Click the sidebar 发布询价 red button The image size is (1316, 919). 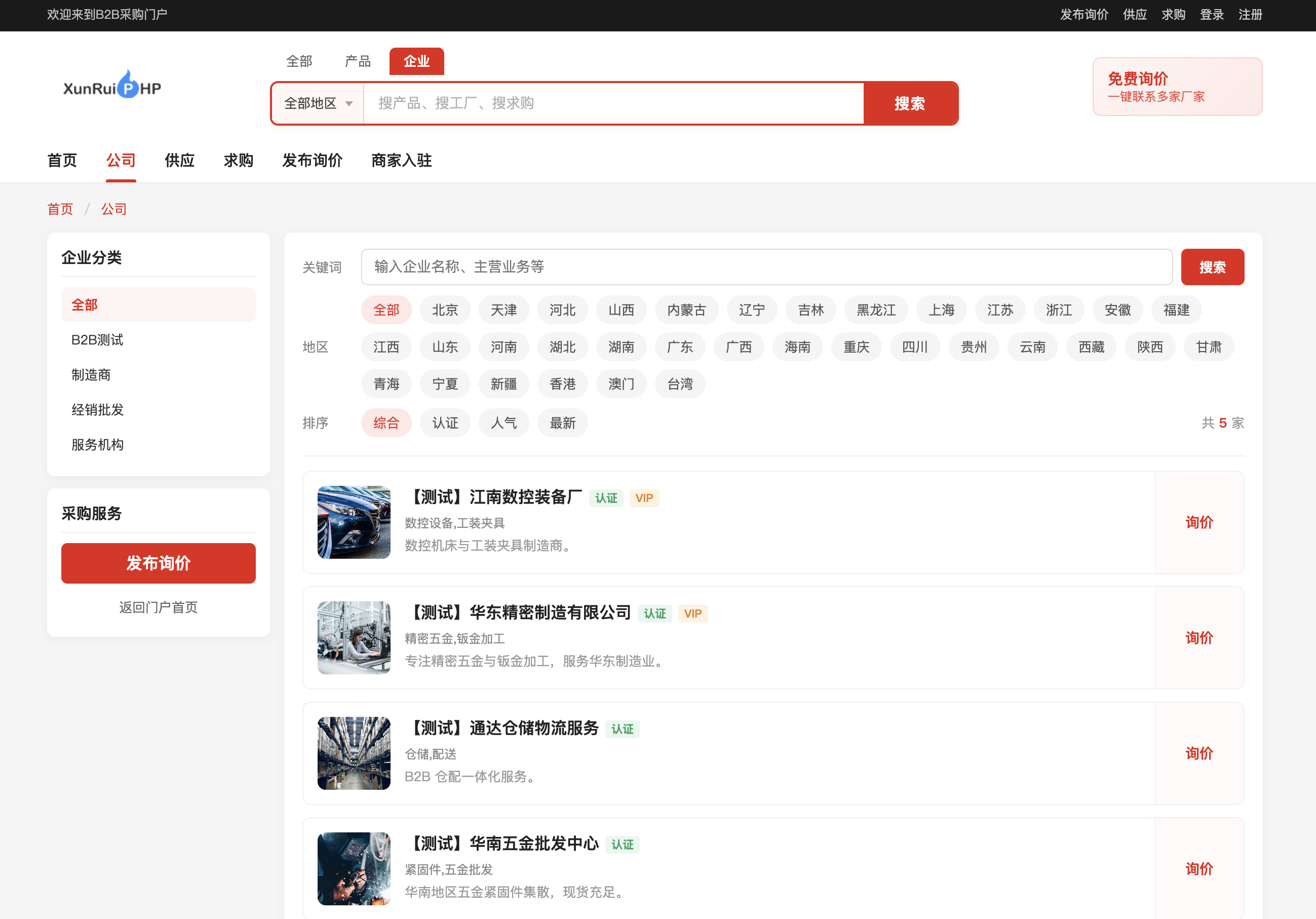coord(158,563)
